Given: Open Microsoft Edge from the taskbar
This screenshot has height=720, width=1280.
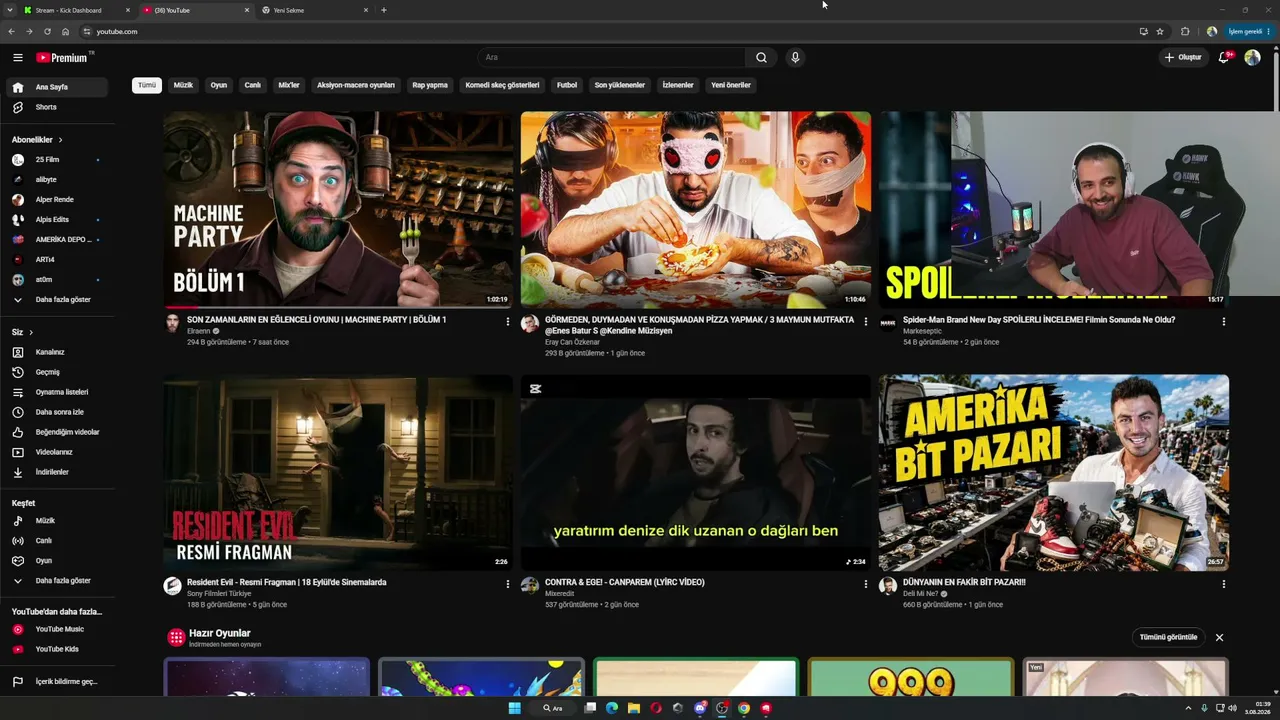Looking at the screenshot, I should pyautogui.click(x=612, y=708).
